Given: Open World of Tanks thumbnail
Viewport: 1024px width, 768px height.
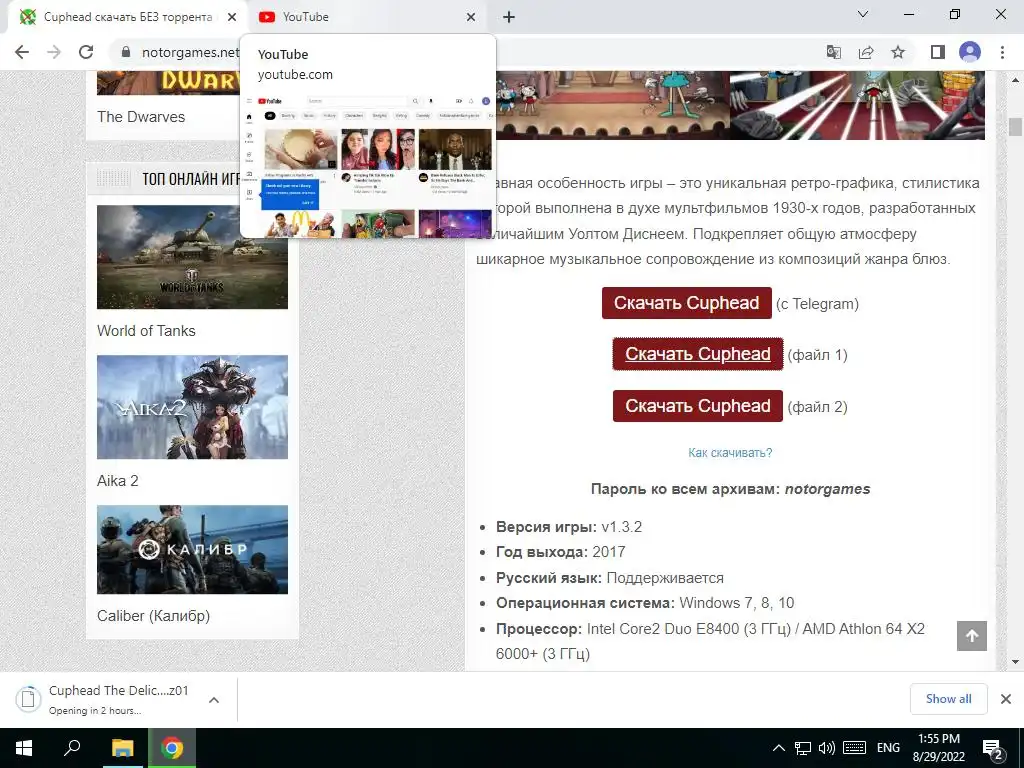Looking at the screenshot, I should point(192,257).
